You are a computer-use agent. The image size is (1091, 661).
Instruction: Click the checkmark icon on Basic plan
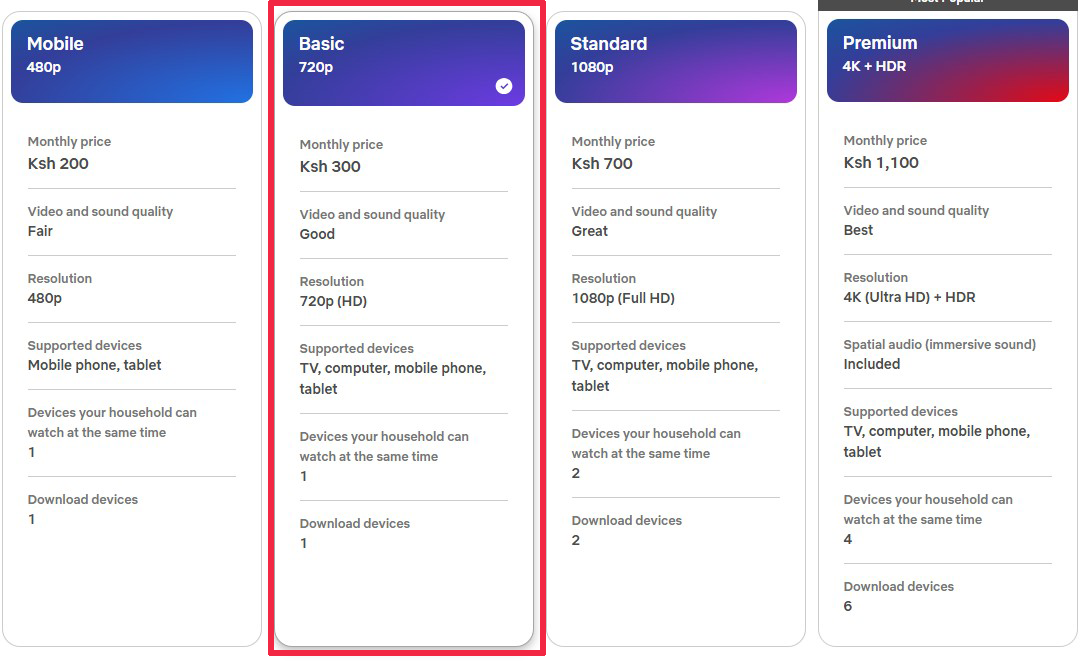(504, 86)
